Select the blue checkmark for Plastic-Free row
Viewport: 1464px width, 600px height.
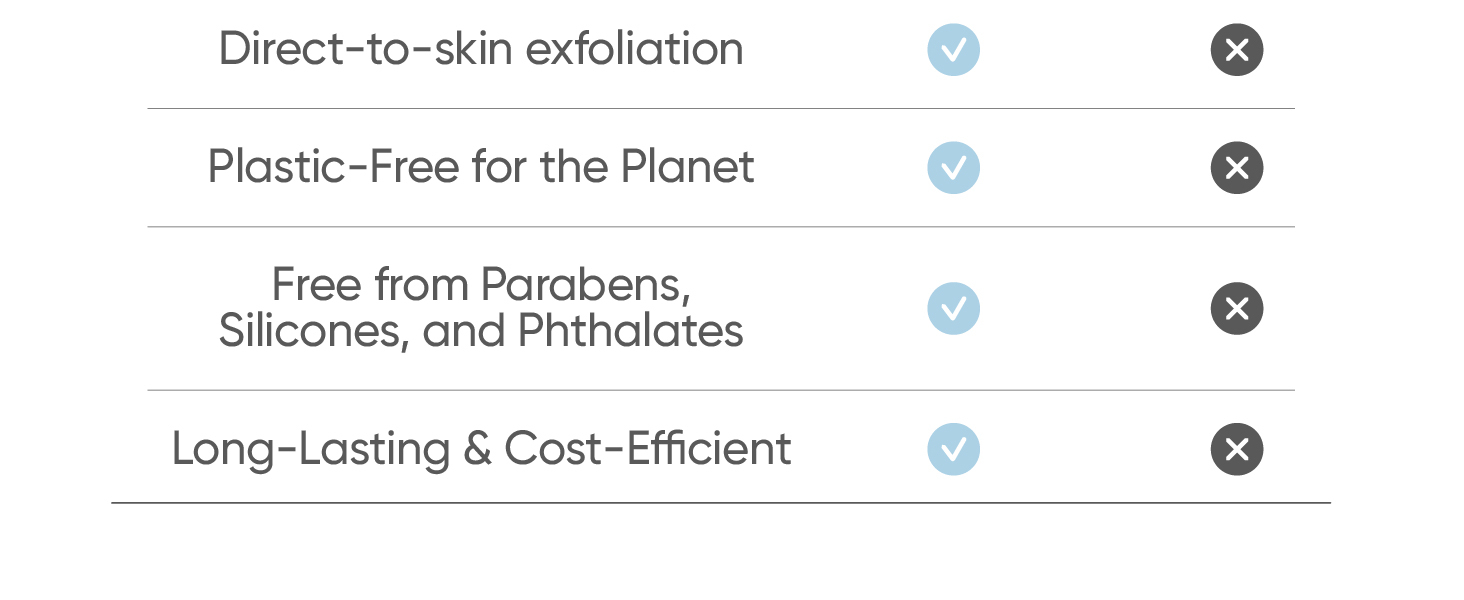[x=953, y=168]
